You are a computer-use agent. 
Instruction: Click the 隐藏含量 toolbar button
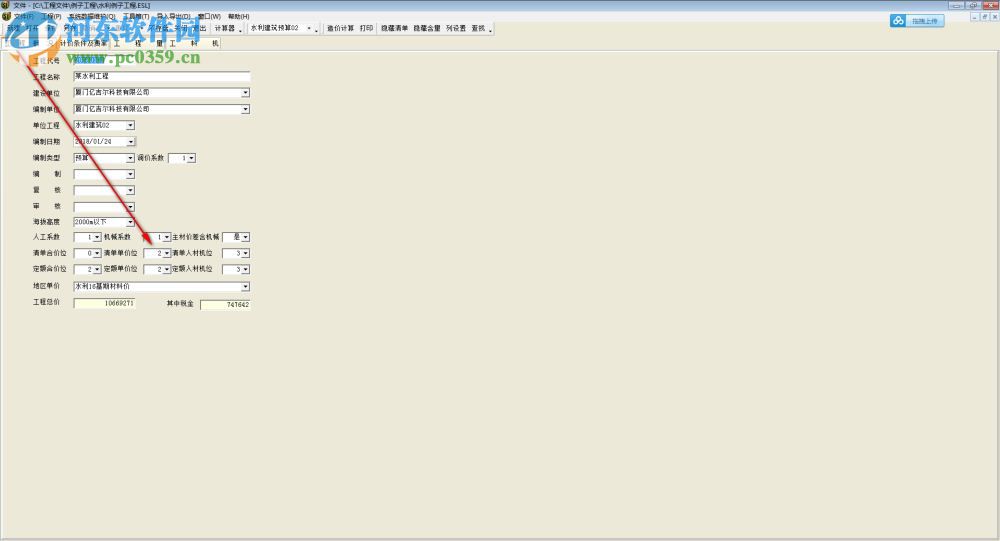427,29
